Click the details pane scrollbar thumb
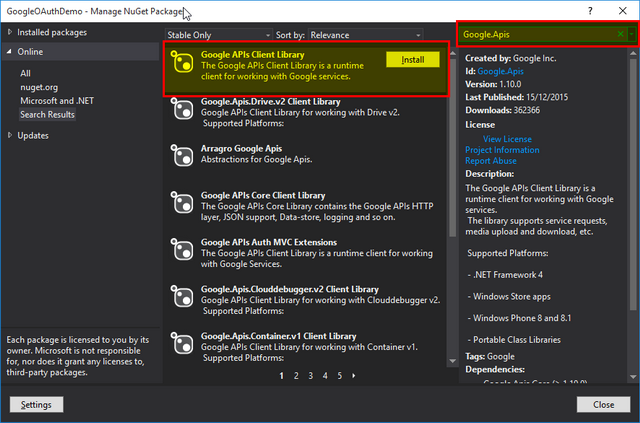640x423 pixels. [x=633, y=185]
